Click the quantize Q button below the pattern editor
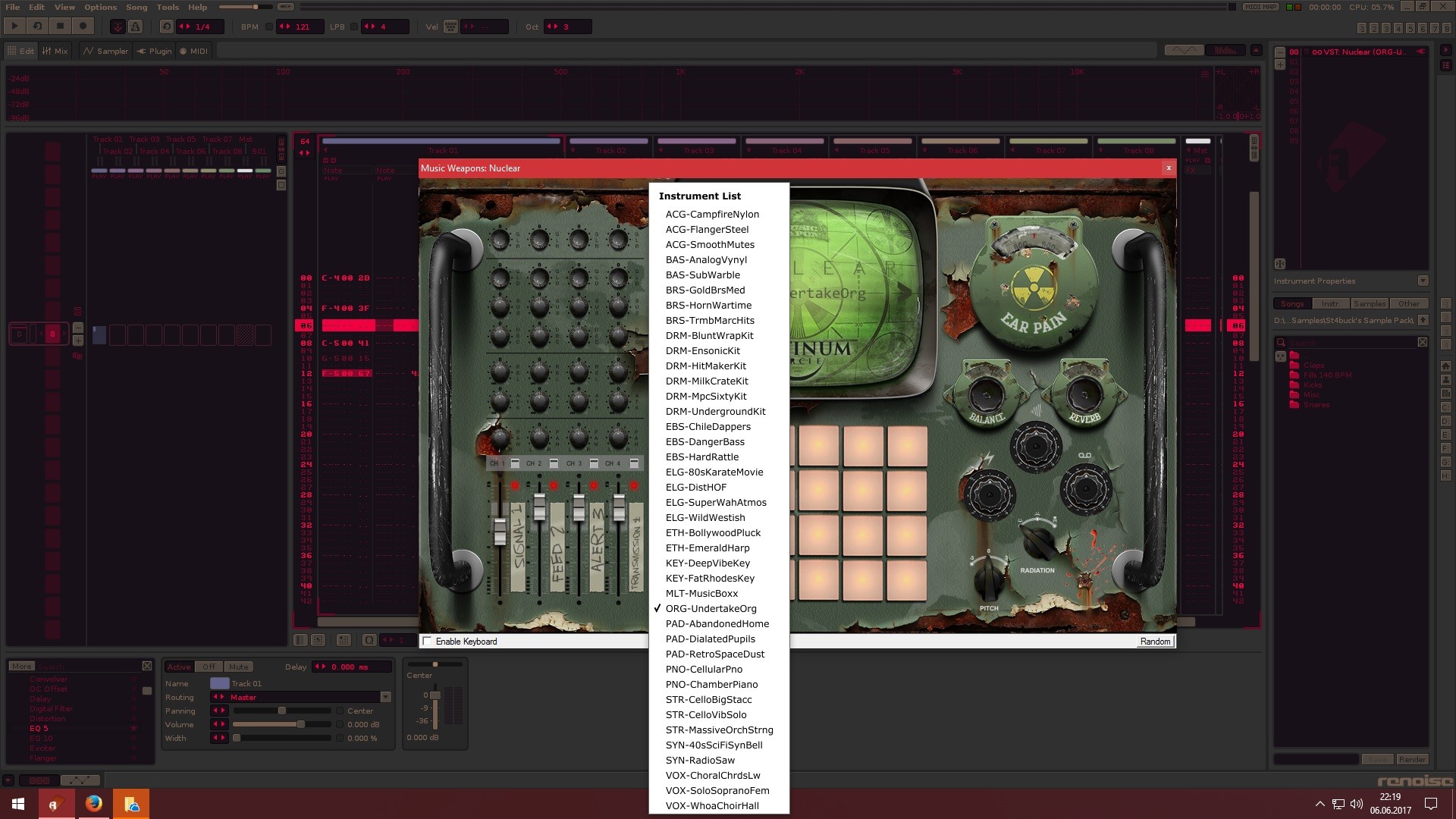Screen dimensions: 1456x819 click(369, 640)
